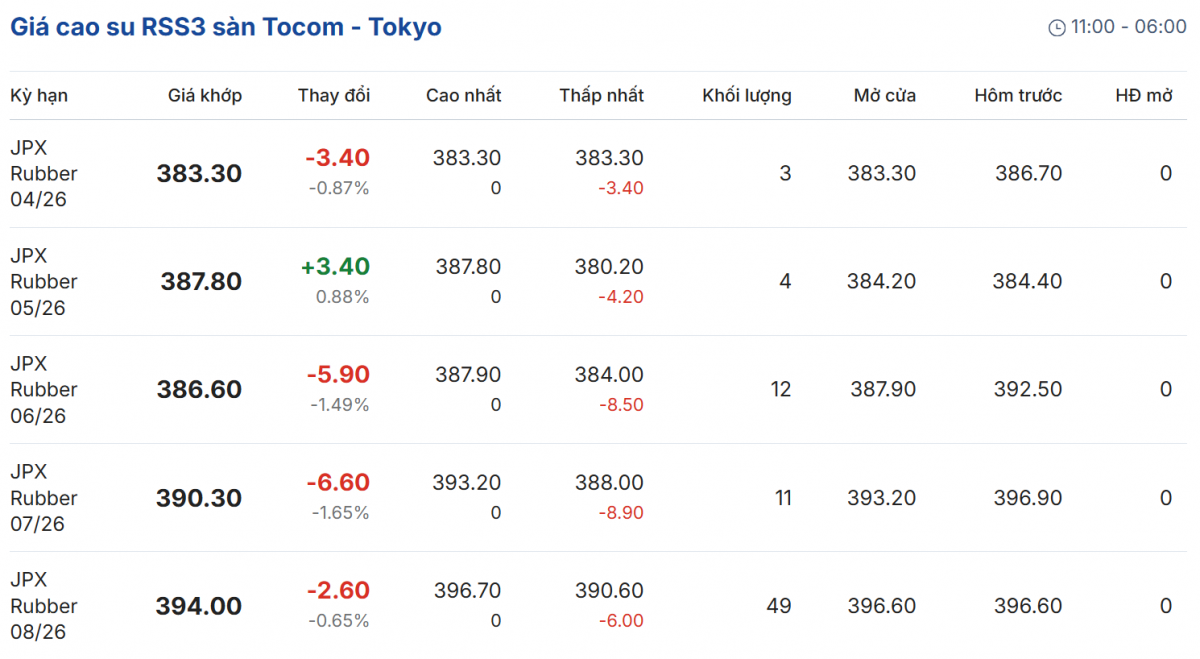Viewport: 1200px width, 659px height.
Task: Click the Khối lượng column header
Action: (x=747, y=96)
